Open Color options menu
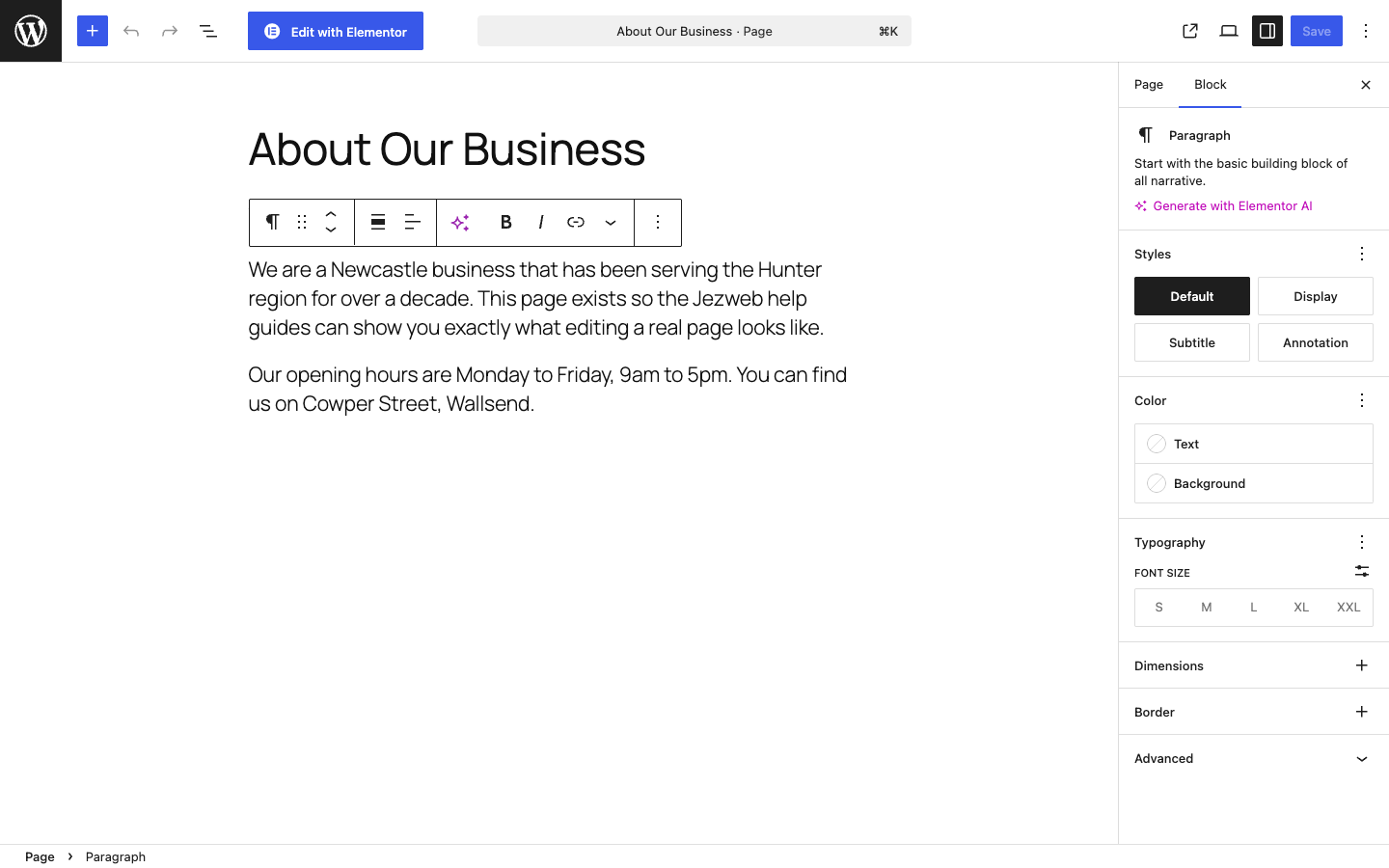This screenshot has width=1389, height=868. tap(1362, 400)
